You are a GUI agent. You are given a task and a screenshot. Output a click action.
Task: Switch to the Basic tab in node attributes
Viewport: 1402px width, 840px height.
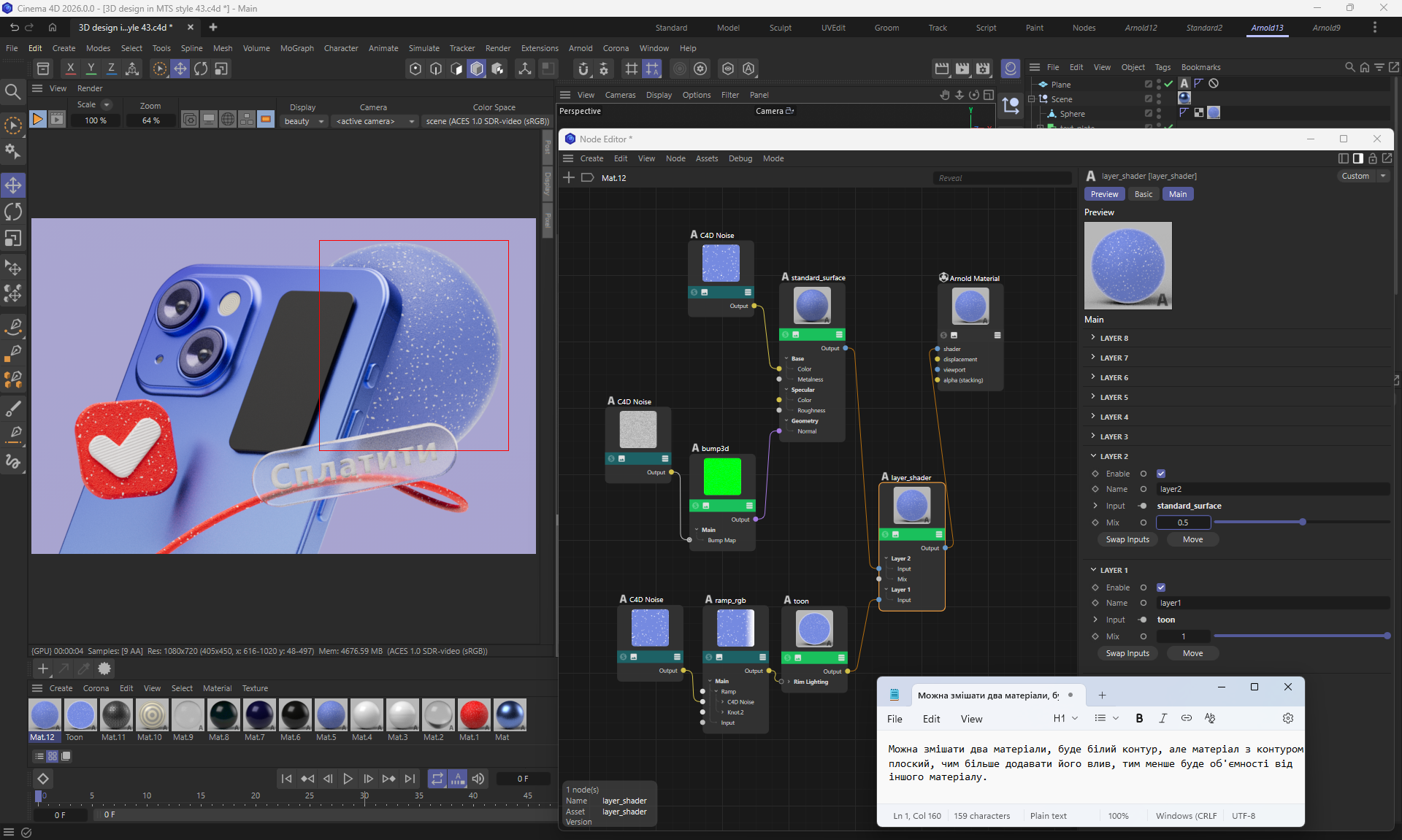1144,194
